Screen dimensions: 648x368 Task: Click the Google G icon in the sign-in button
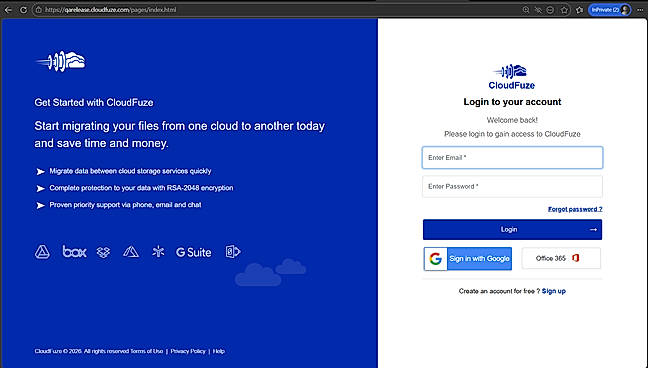point(436,259)
